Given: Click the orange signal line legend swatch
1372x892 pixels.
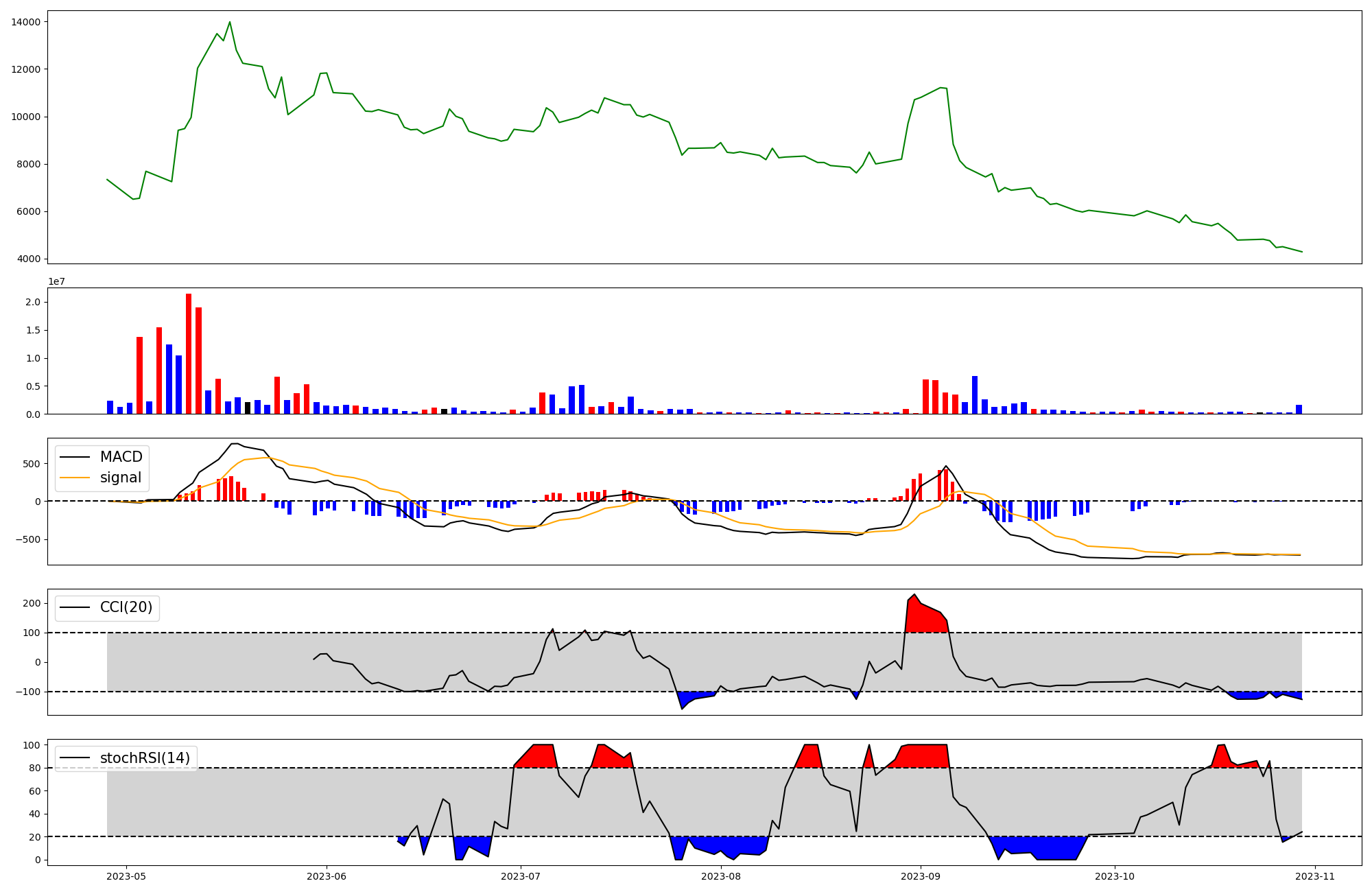Looking at the screenshot, I should (76, 478).
